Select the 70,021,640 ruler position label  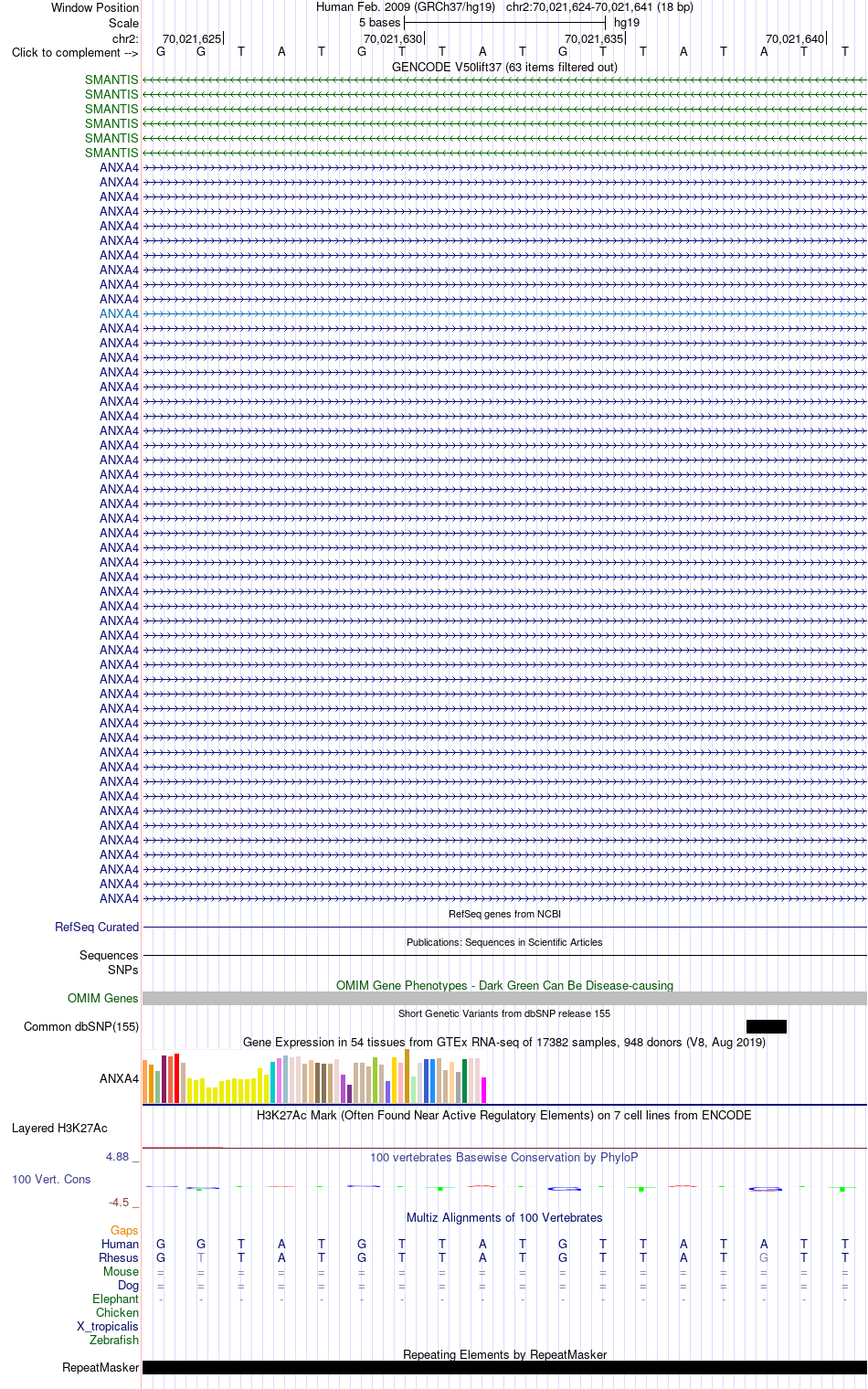click(x=795, y=38)
